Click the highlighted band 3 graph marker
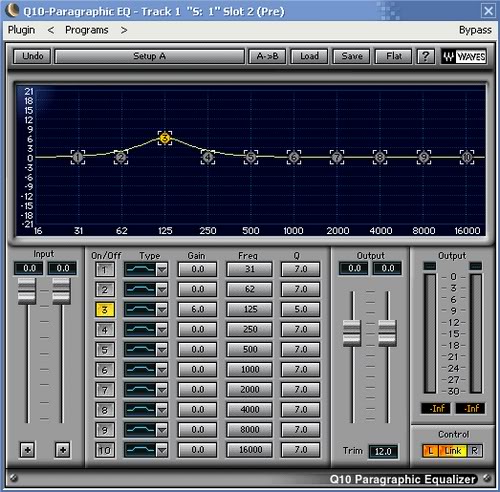This screenshot has width=500, height=492. point(165,138)
